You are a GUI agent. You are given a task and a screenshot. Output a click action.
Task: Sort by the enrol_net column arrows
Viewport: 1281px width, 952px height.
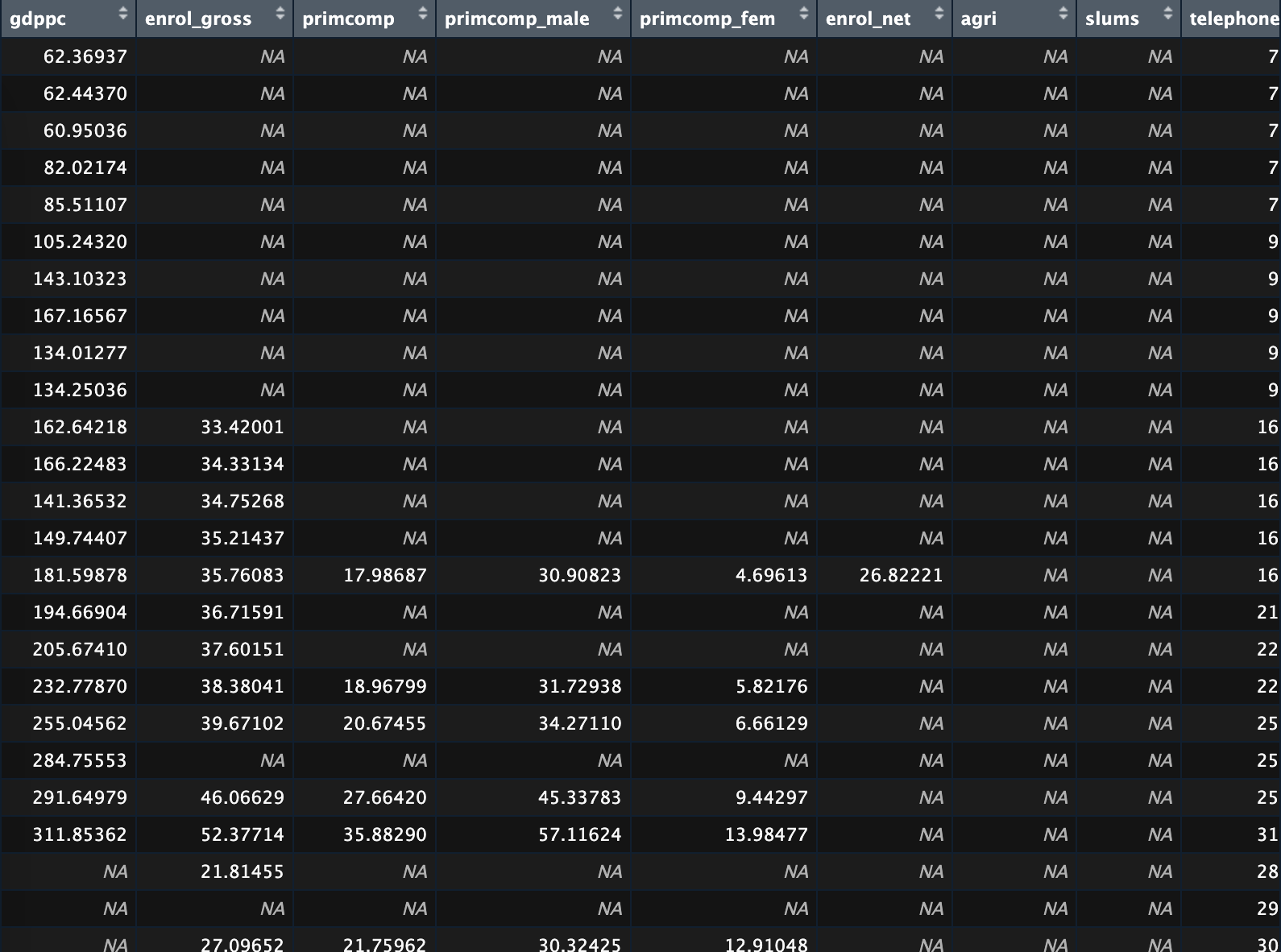click(x=939, y=13)
